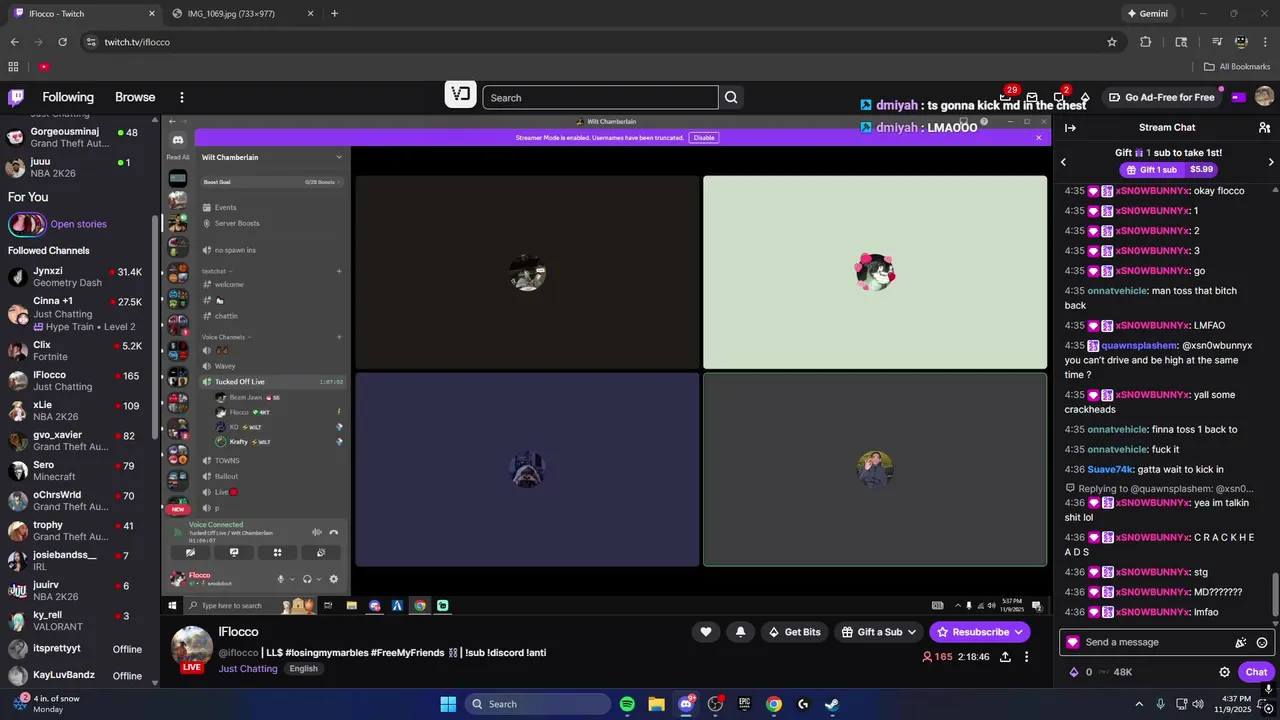The image size is (1280, 720).
Task: Click the Get Bits button under stream
Action: (x=795, y=632)
